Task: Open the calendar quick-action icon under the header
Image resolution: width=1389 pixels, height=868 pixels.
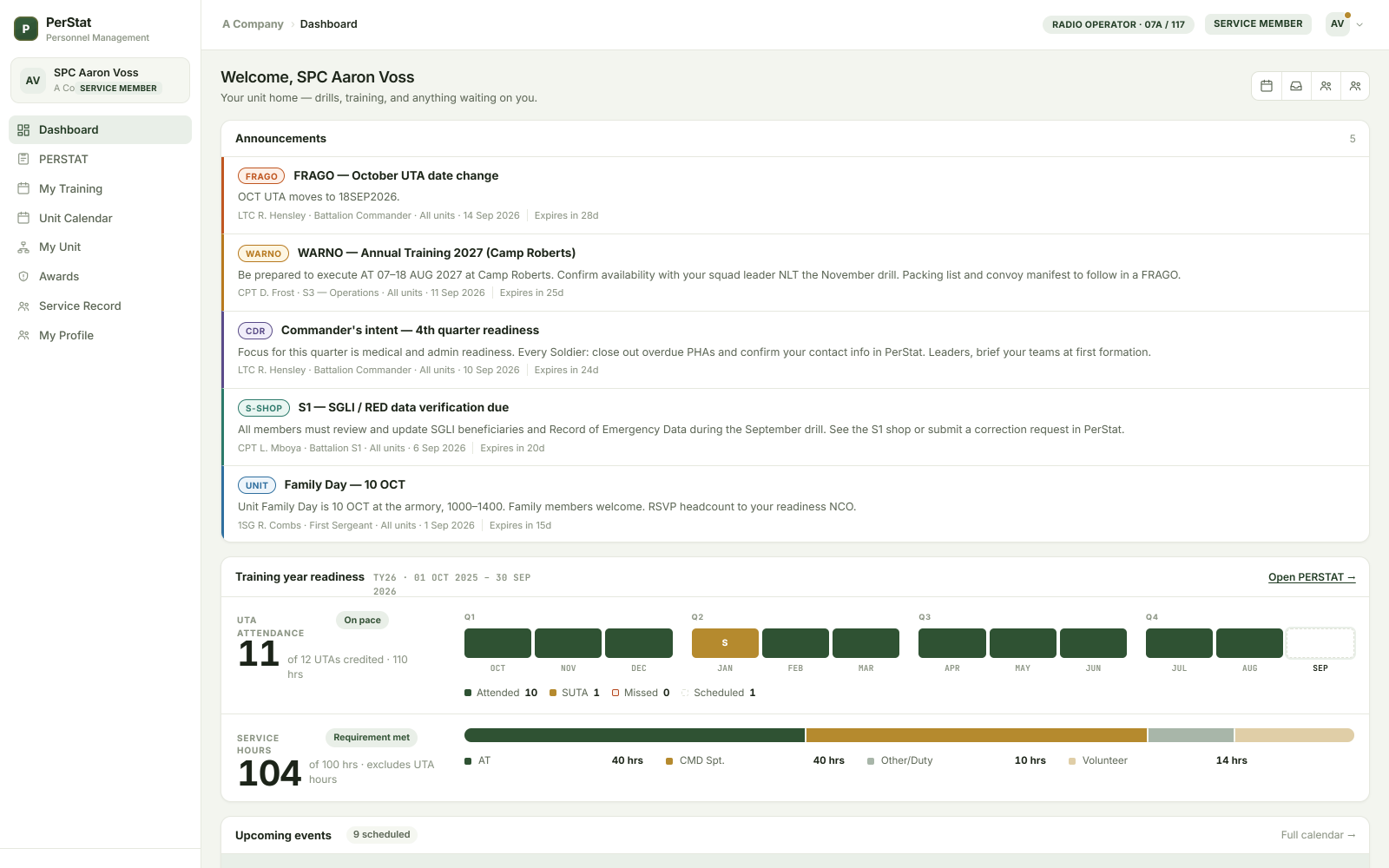Action: [x=1267, y=86]
